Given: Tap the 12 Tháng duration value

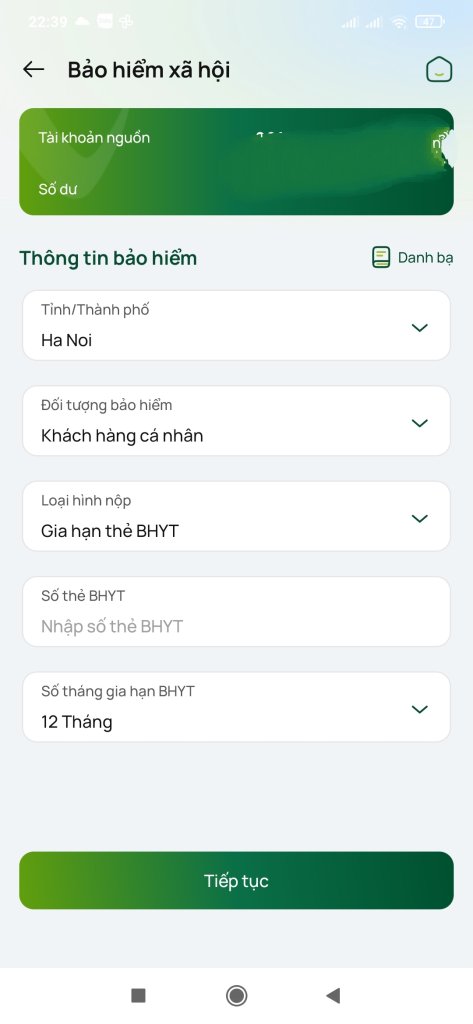Looking at the screenshot, I should [76, 722].
